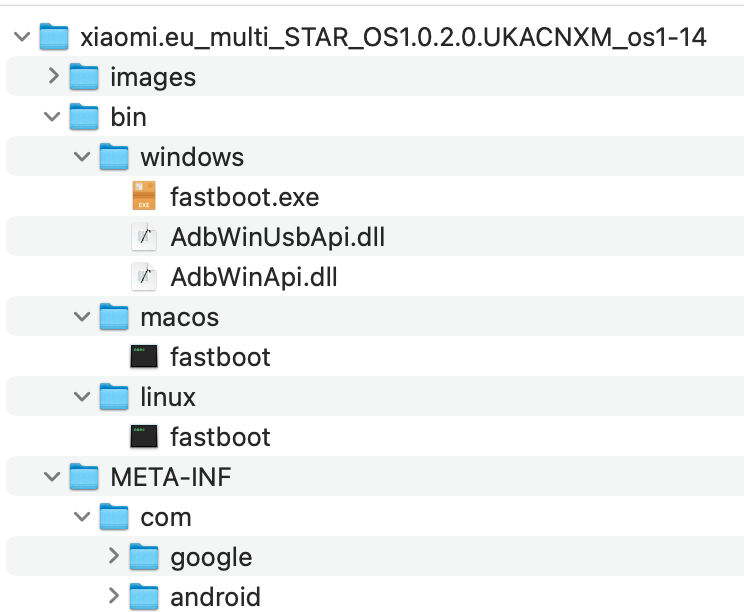744x612 pixels.
Task: Click the fastboot.exe file icon
Action: 144,197
